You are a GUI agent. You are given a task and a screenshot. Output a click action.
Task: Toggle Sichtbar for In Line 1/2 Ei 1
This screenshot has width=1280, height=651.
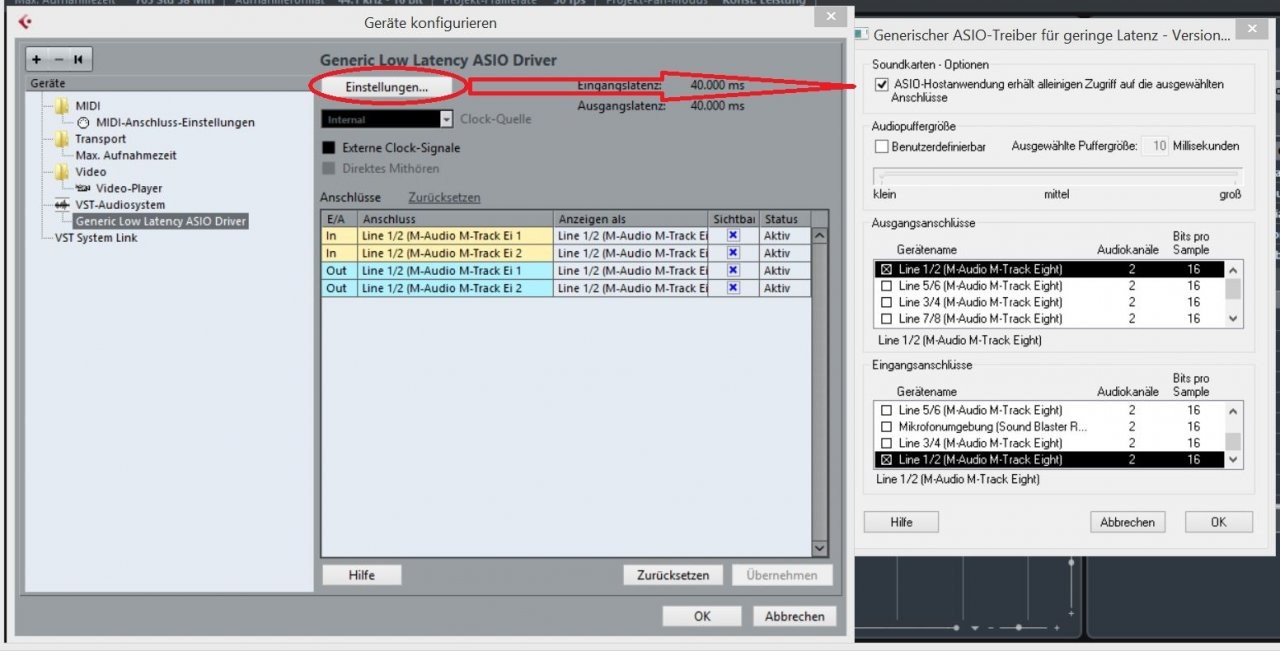733,235
